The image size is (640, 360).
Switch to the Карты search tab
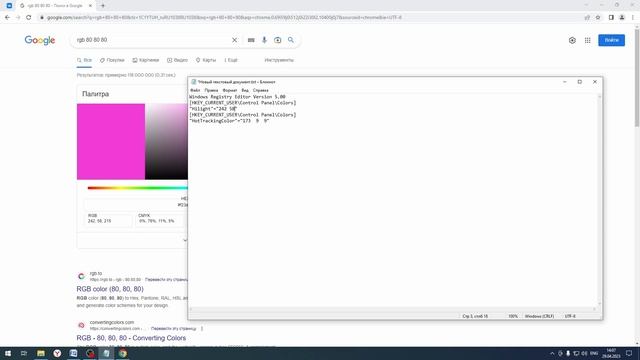pyautogui.click(x=206, y=60)
